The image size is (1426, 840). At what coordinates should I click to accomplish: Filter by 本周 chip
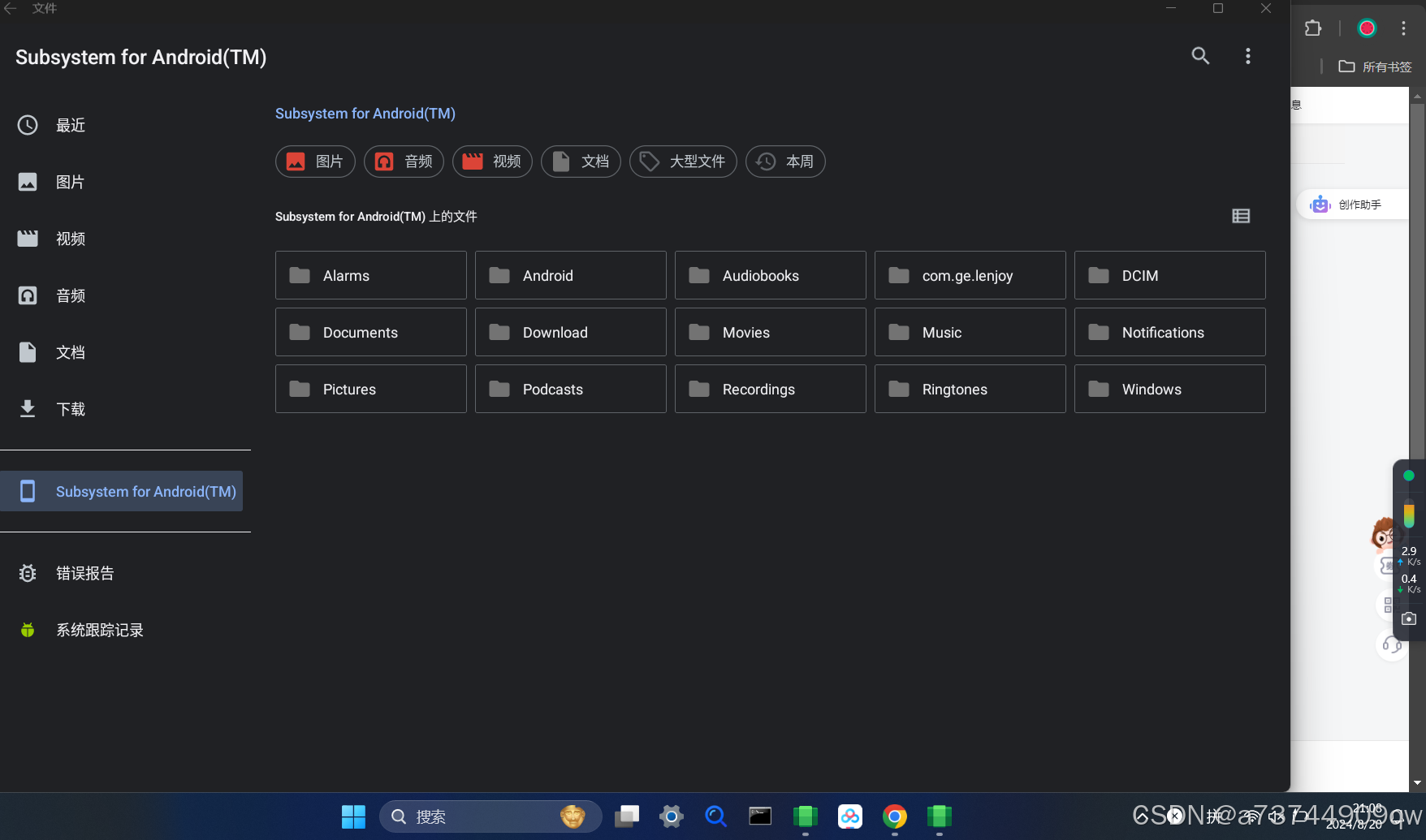click(785, 162)
